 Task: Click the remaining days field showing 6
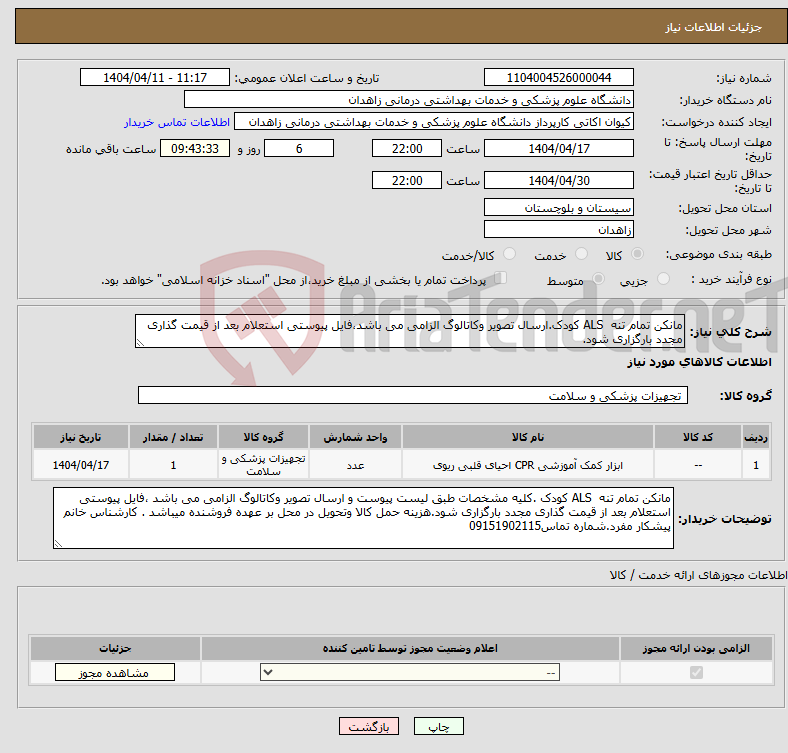299,149
